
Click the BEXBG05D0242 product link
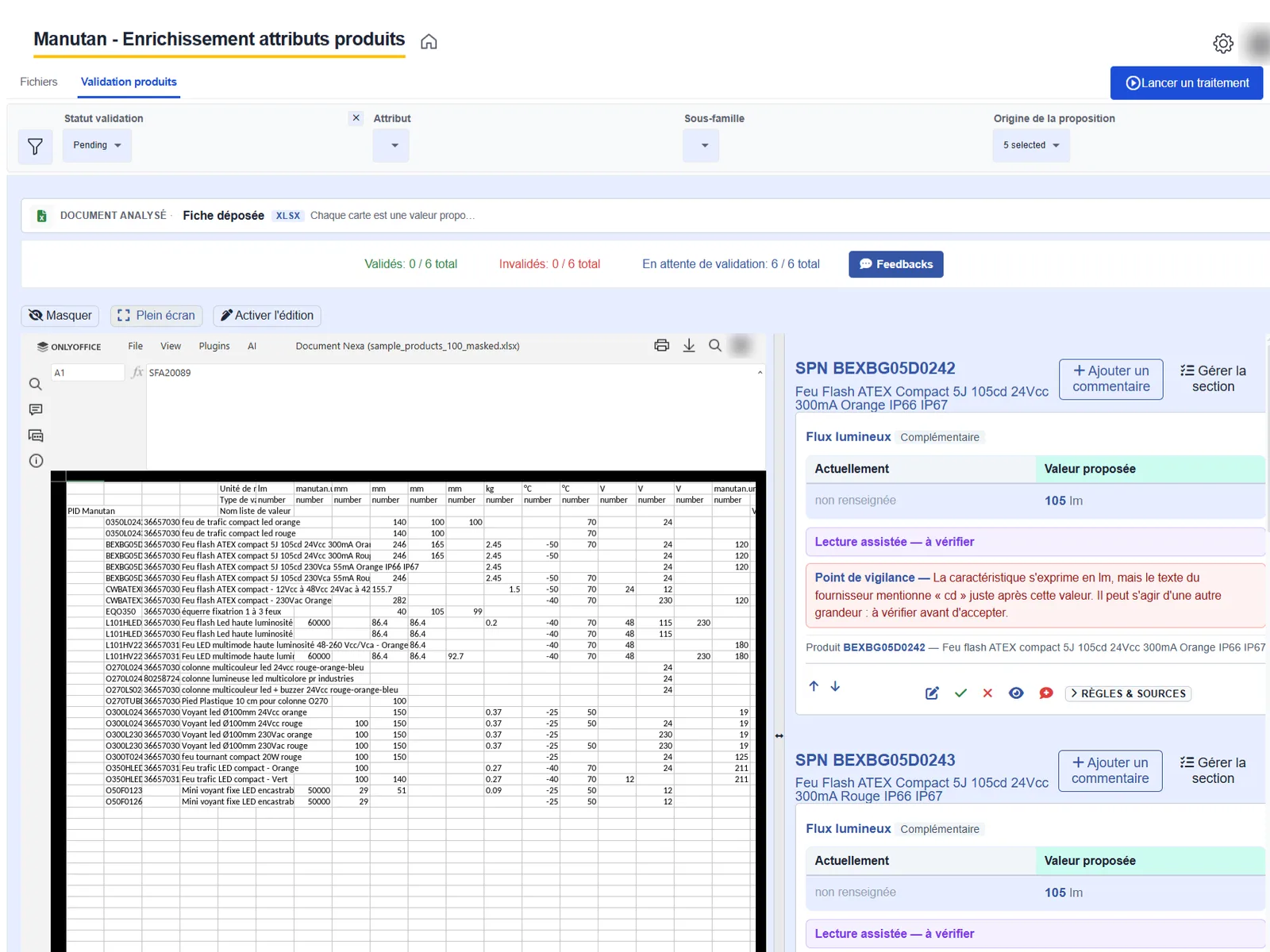884,647
